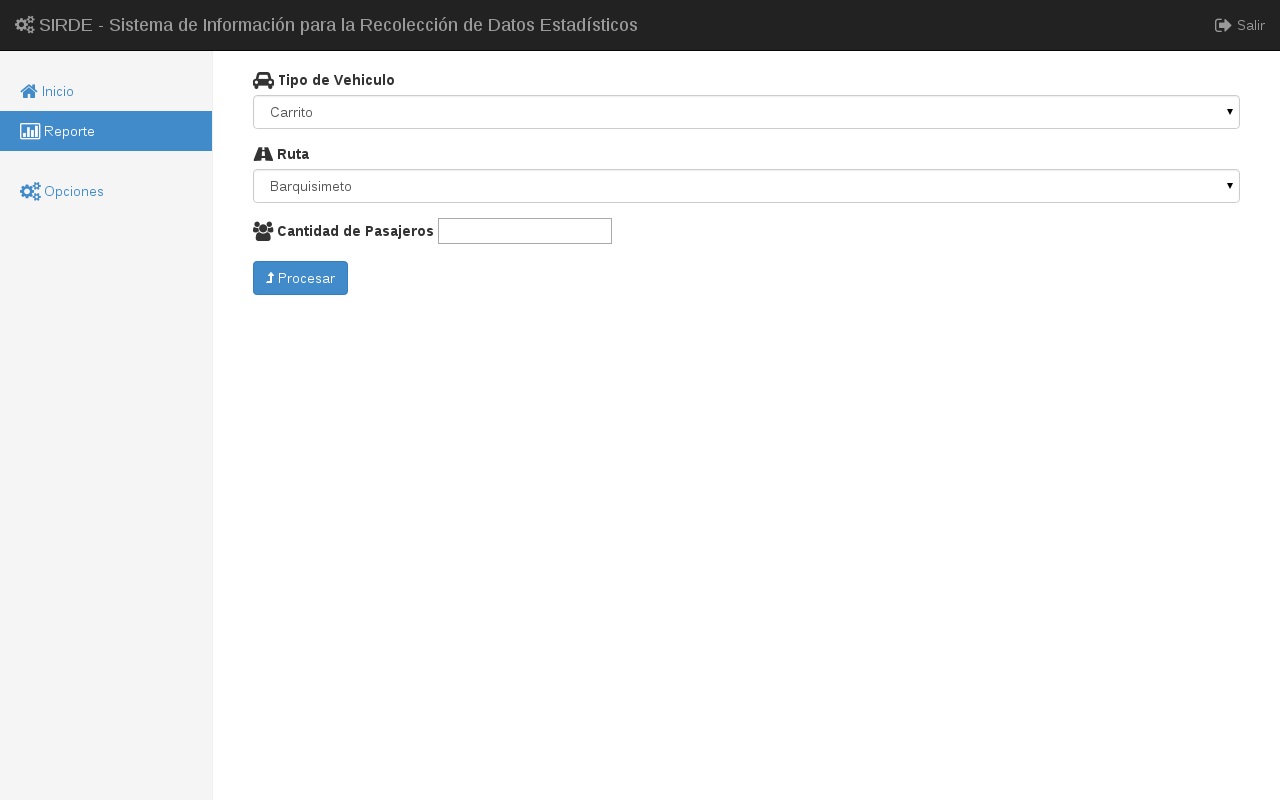Click the group icon by Cantidad de Pasajeros
The image size is (1280, 800).
click(263, 231)
